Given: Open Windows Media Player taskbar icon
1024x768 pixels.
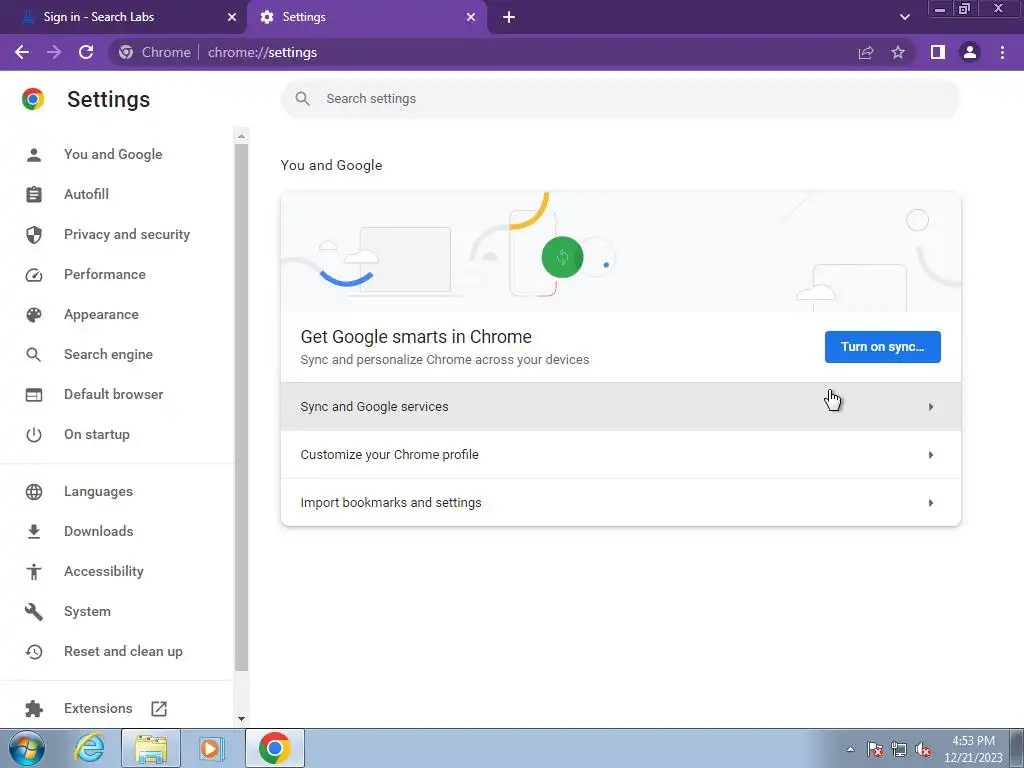Looking at the screenshot, I should pyautogui.click(x=210, y=748).
